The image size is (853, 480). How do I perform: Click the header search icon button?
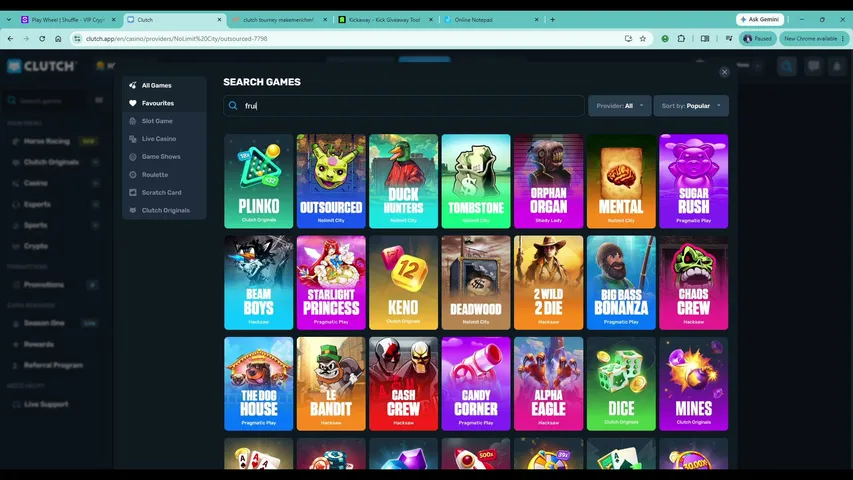pos(787,66)
